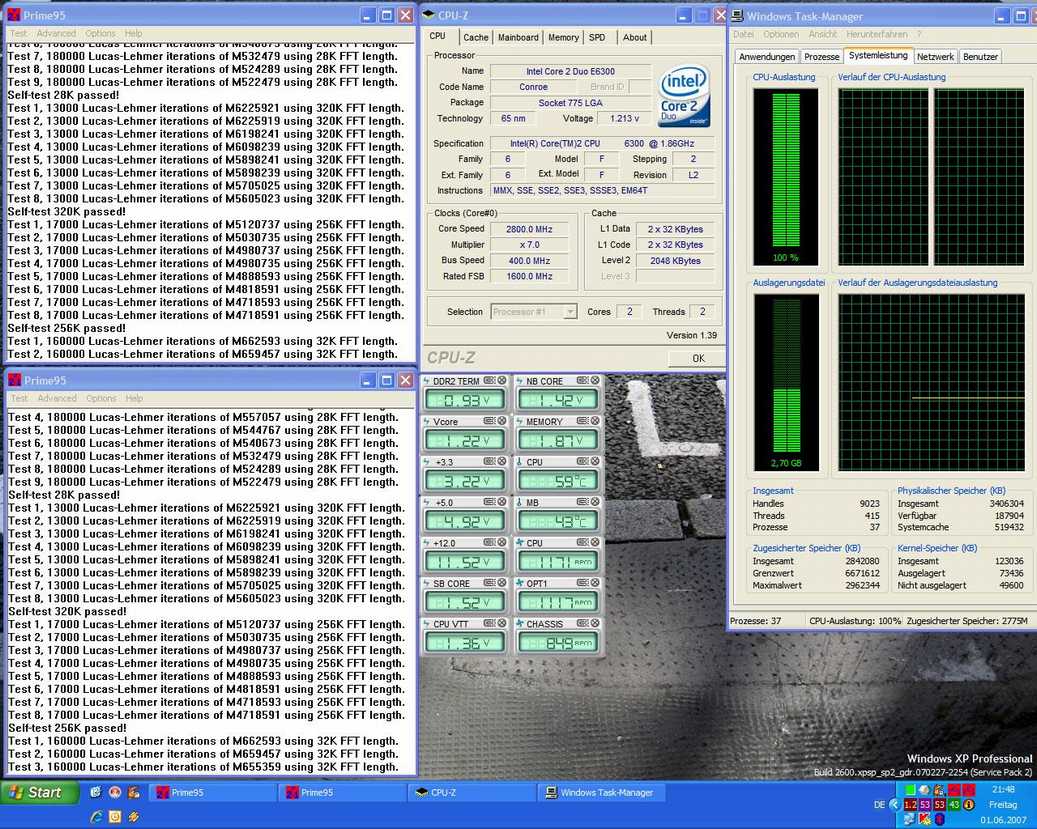The width and height of the screenshot is (1037, 829).
Task: Select line 'Test 4, 180000' M557057 in Prime95
Action: point(203,417)
